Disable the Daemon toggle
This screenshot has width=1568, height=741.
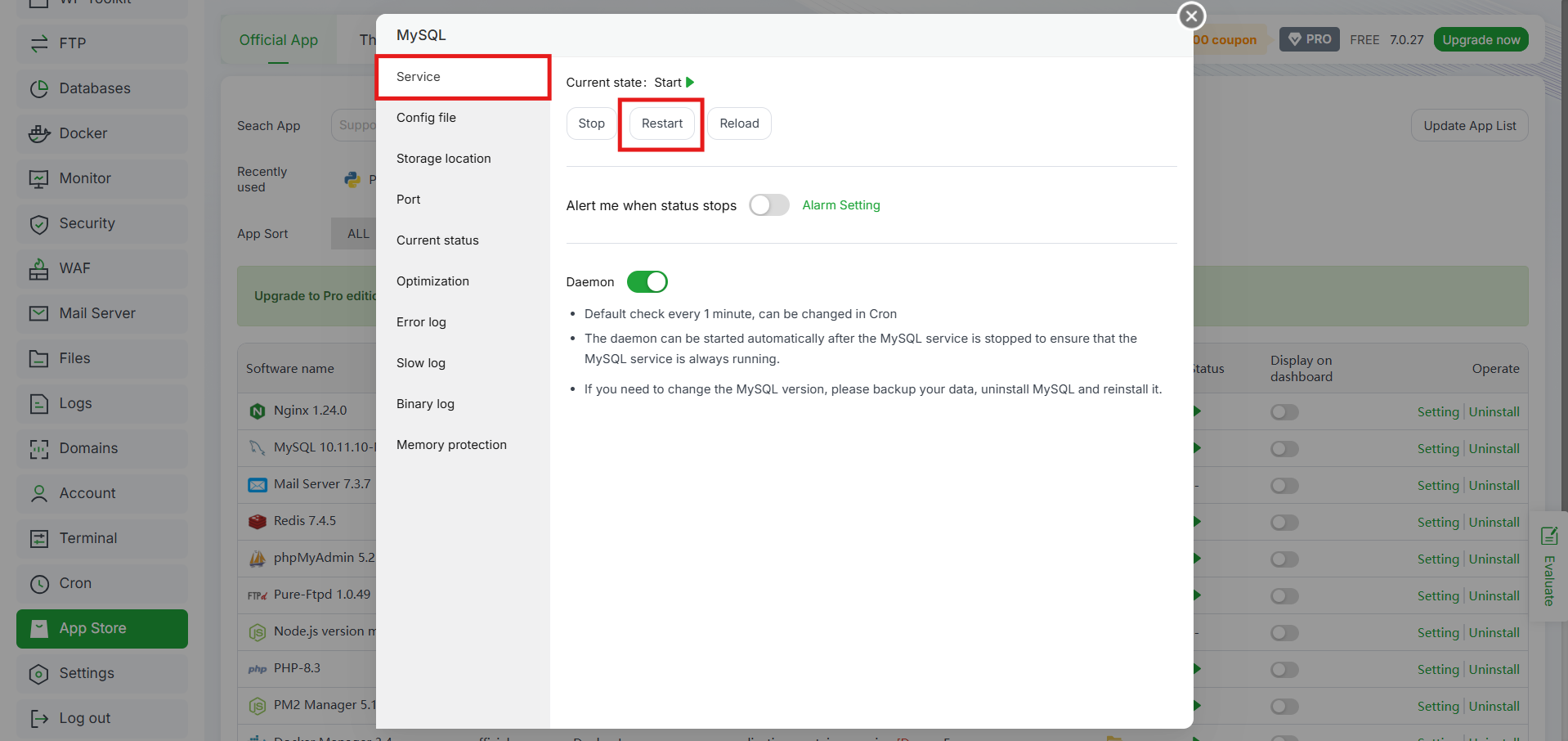(x=647, y=282)
